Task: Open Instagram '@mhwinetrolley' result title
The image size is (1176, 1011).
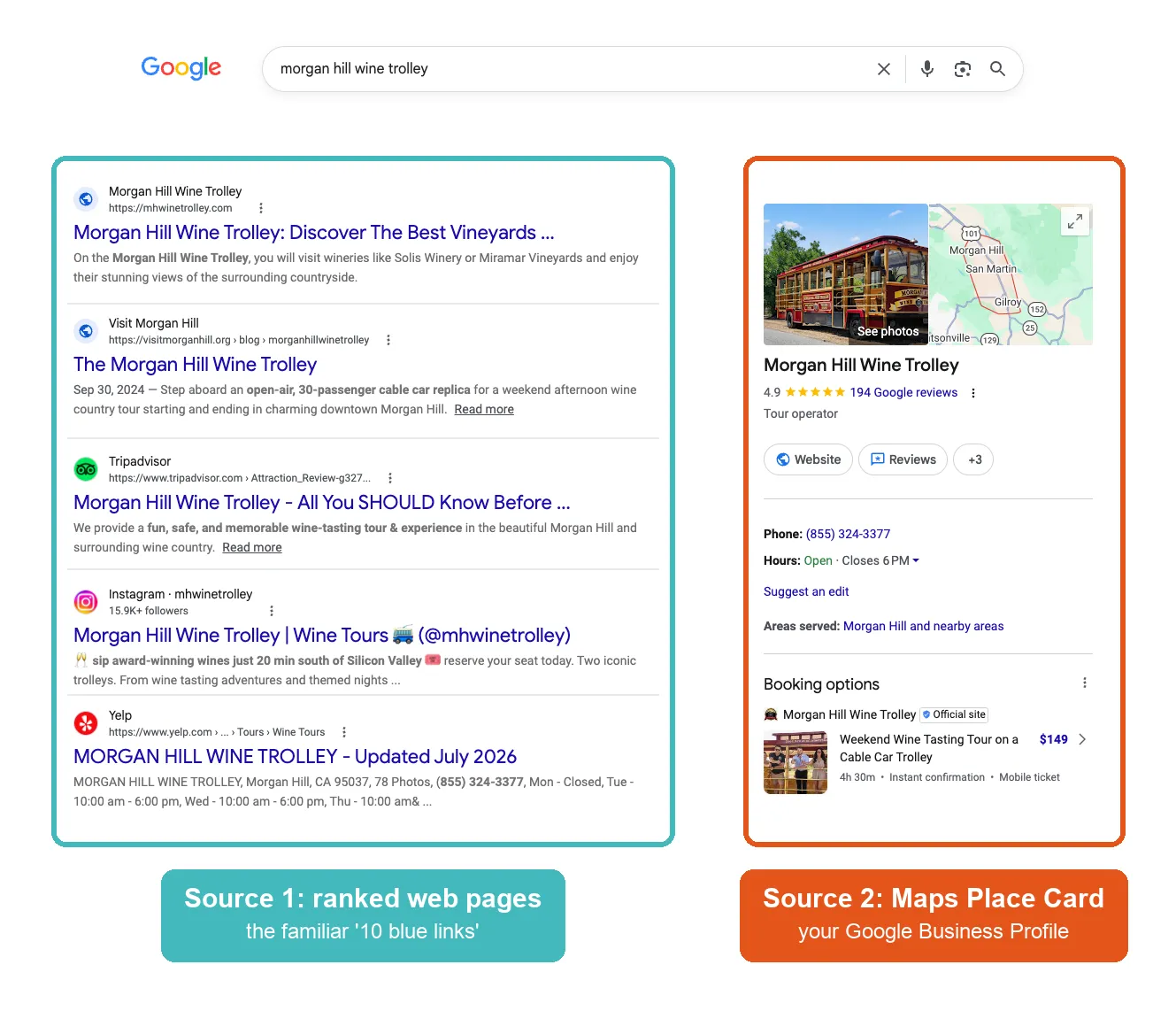Action: point(322,636)
